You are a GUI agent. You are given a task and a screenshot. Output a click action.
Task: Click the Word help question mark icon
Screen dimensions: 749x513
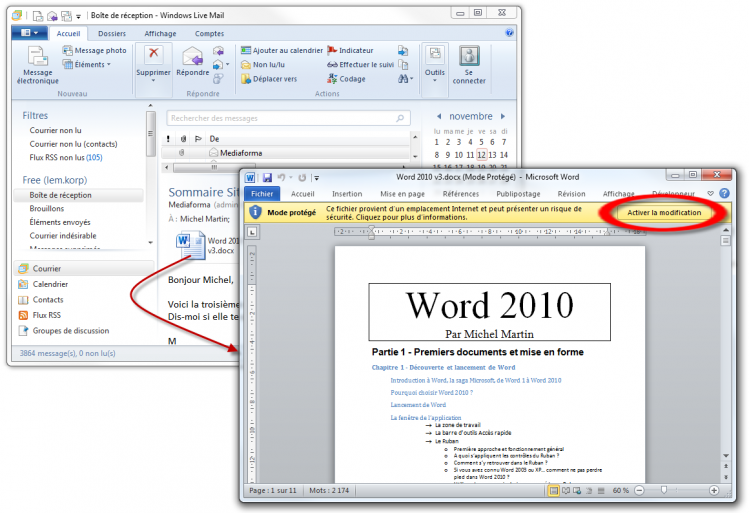tap(724, 193)
